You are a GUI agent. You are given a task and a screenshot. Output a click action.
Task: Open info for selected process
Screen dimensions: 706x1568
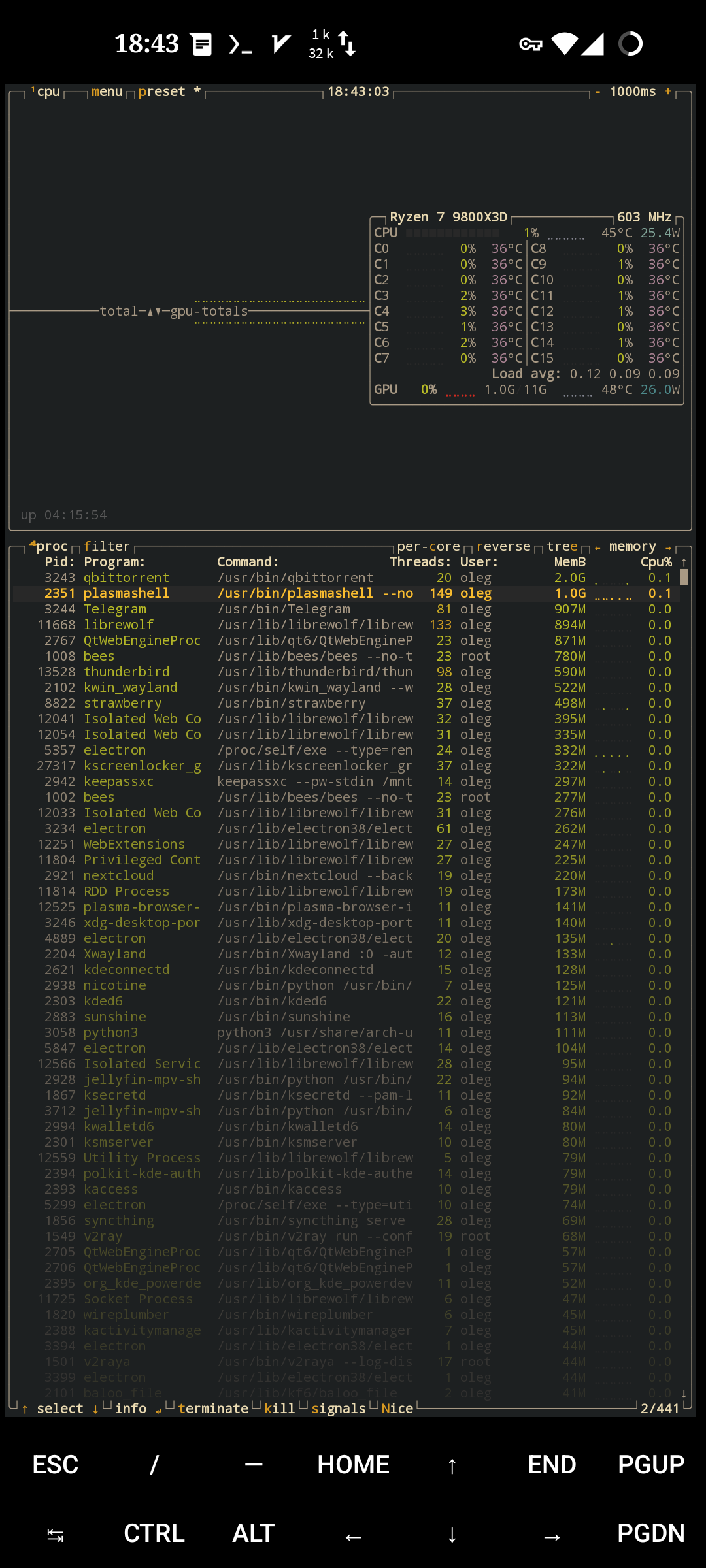click(131, 1409)
